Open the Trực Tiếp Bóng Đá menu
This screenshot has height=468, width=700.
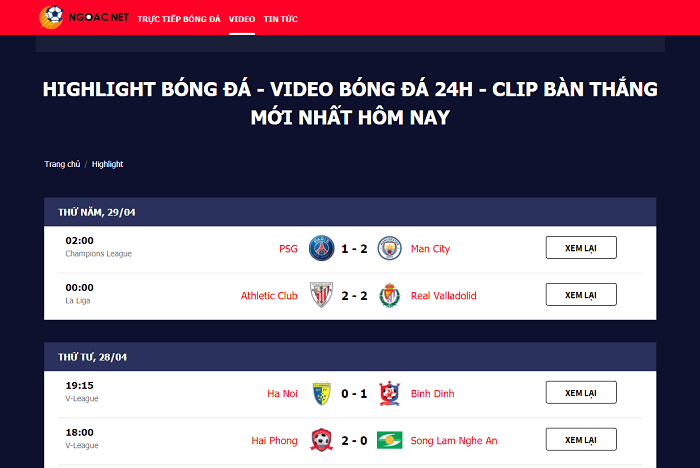[x=178, y=19]
